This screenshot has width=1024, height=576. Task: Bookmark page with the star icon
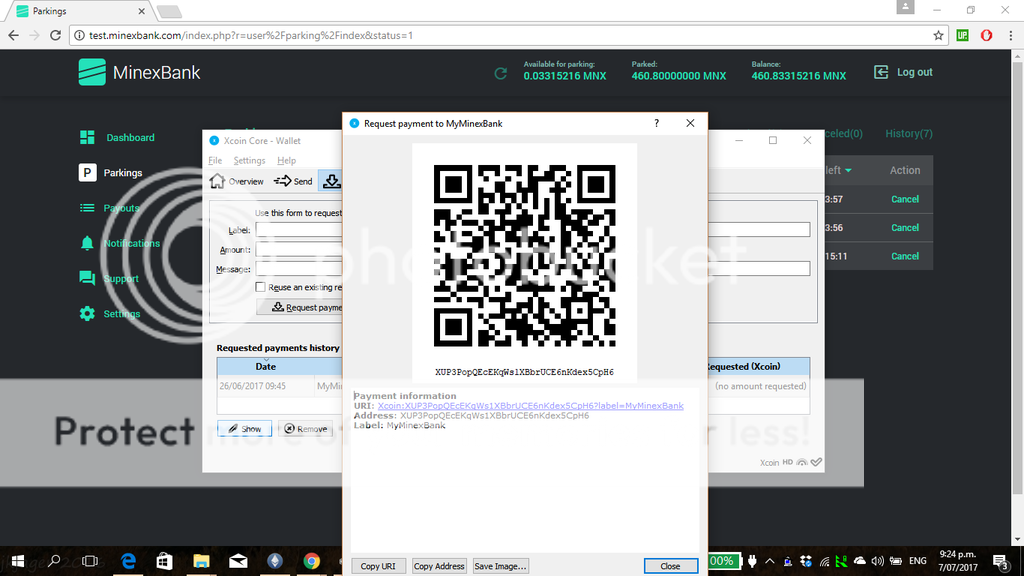938,35
